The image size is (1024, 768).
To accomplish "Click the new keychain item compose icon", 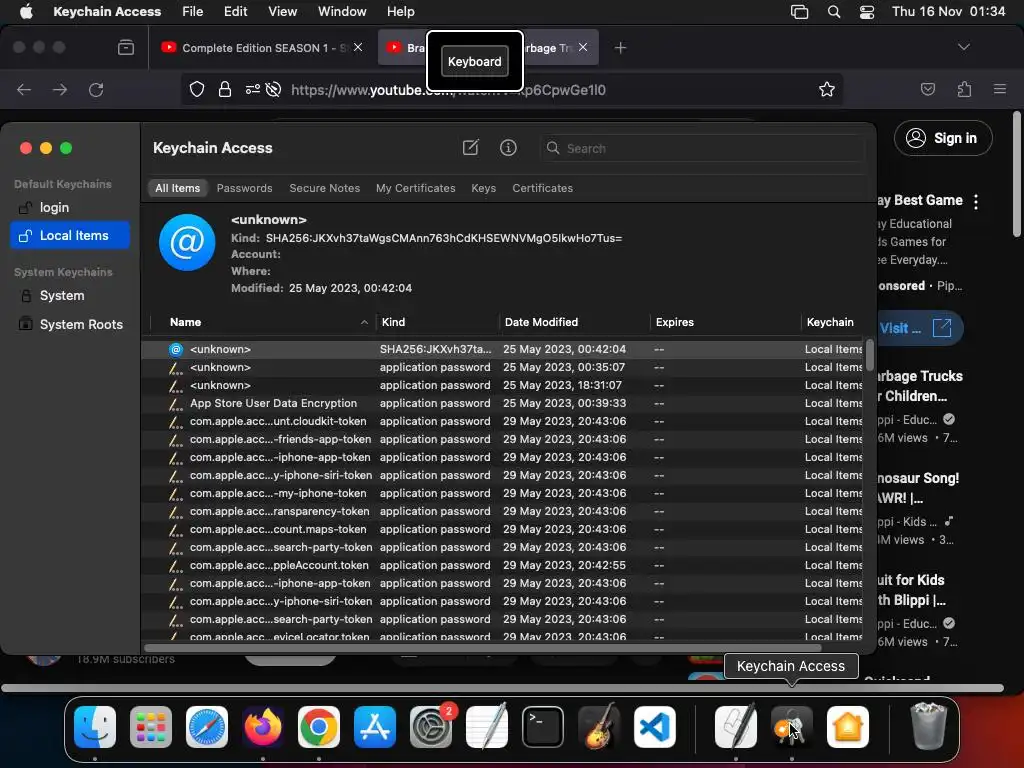I will point(470,148).
